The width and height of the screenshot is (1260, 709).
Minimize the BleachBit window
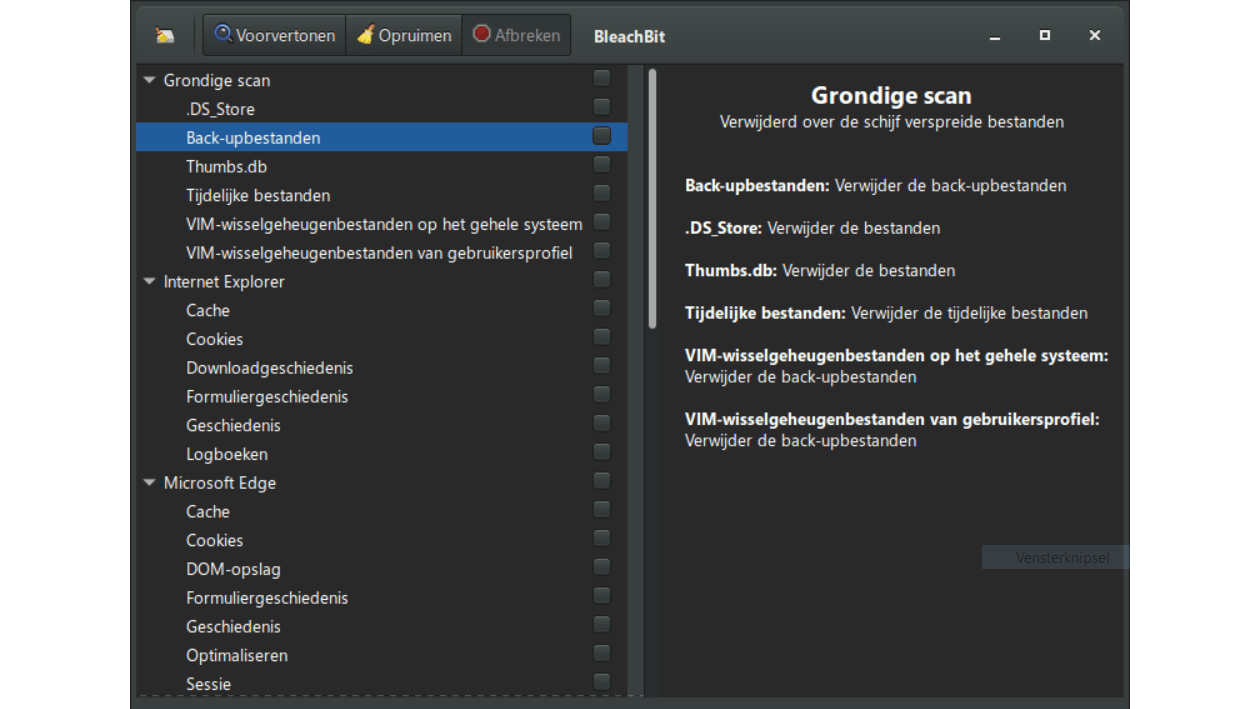995,36
